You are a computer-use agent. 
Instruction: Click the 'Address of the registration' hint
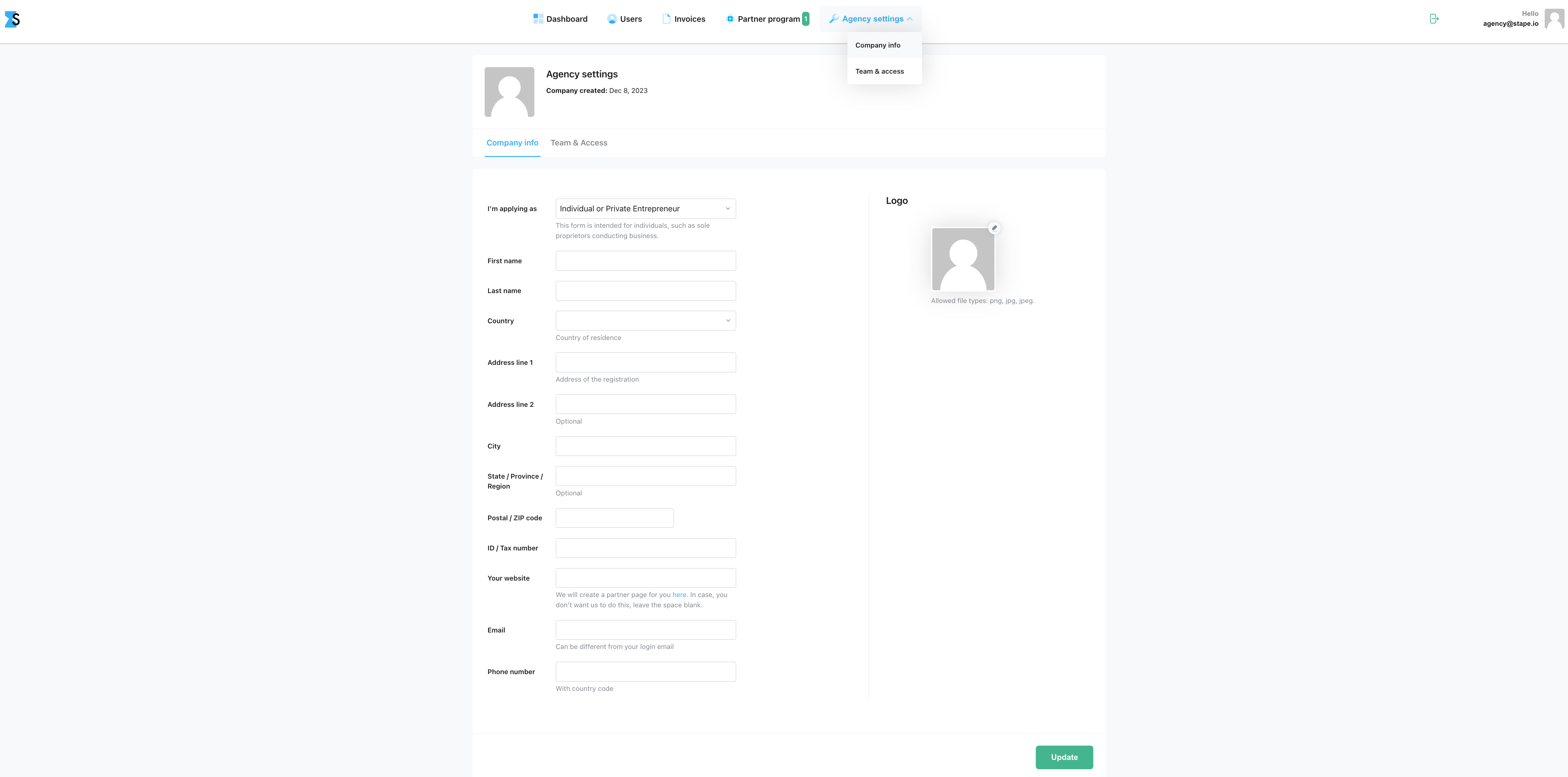coord(597,380)
